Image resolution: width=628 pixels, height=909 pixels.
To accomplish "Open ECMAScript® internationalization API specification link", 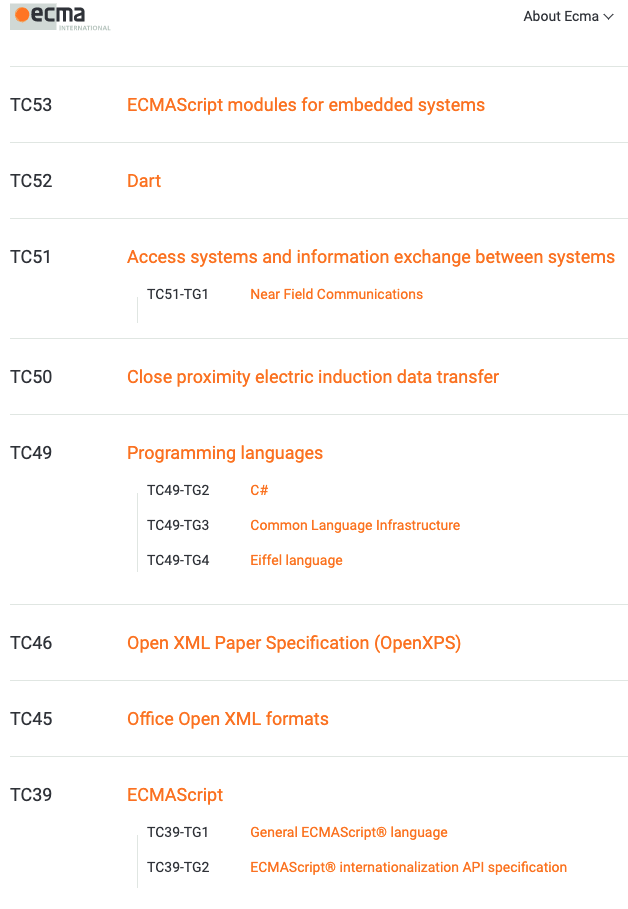I will [x=408, y=867].
